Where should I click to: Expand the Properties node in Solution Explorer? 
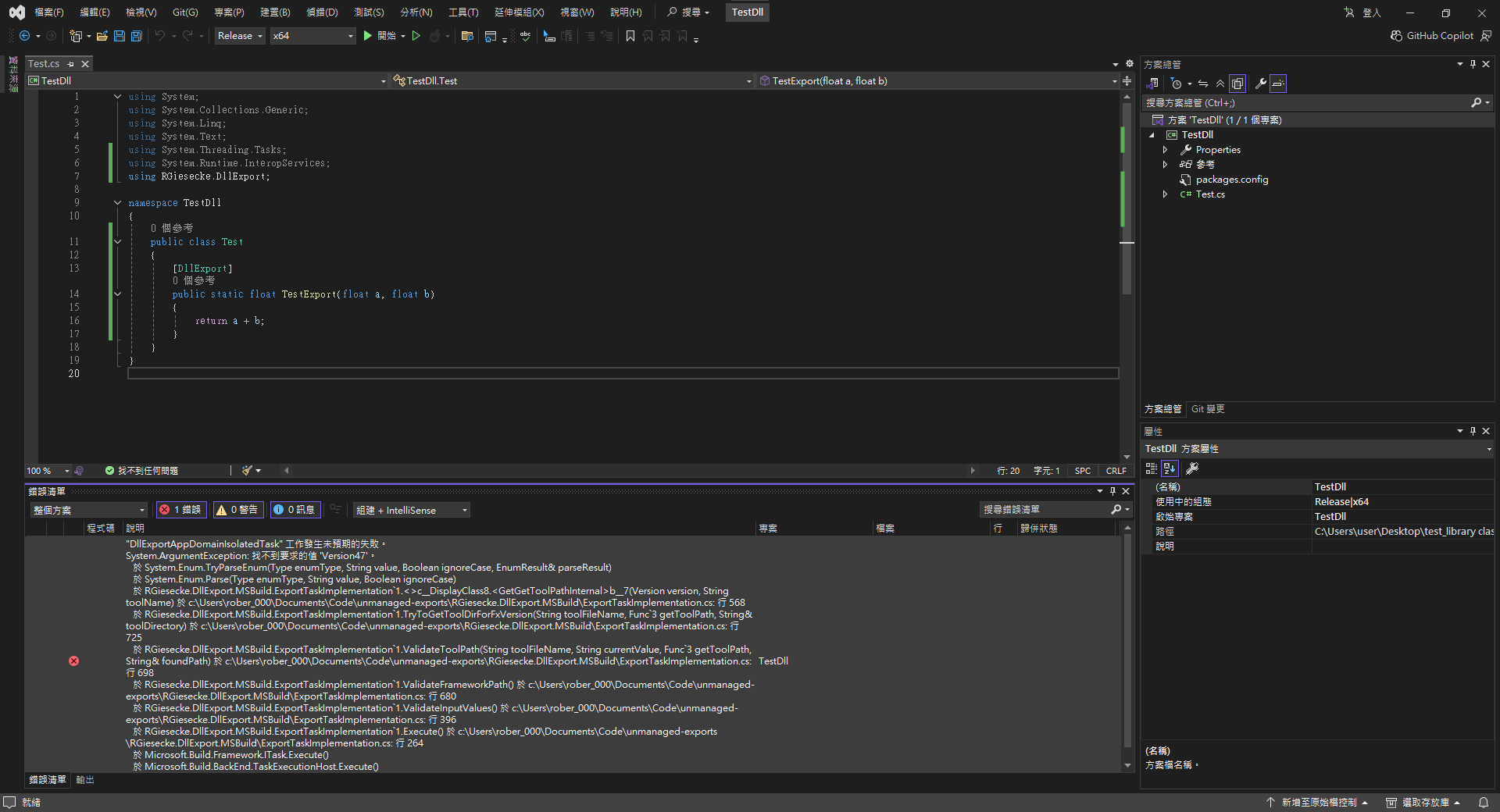point(1165,150)
